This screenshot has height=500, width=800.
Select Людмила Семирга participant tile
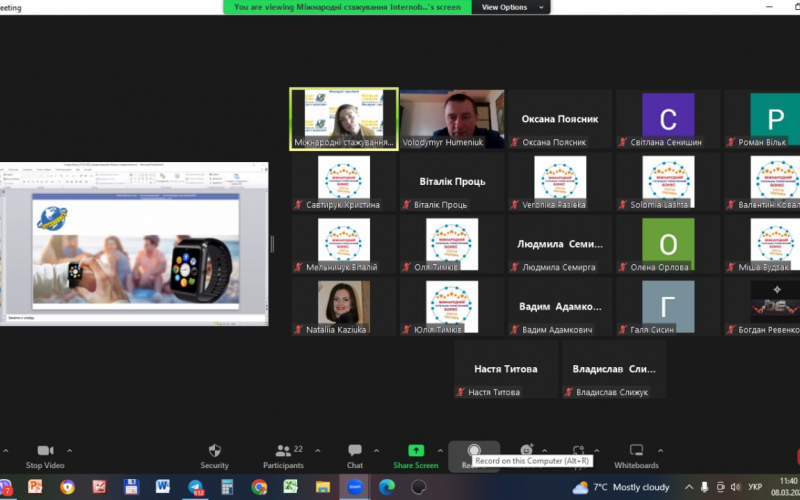(x=560, y=244)
